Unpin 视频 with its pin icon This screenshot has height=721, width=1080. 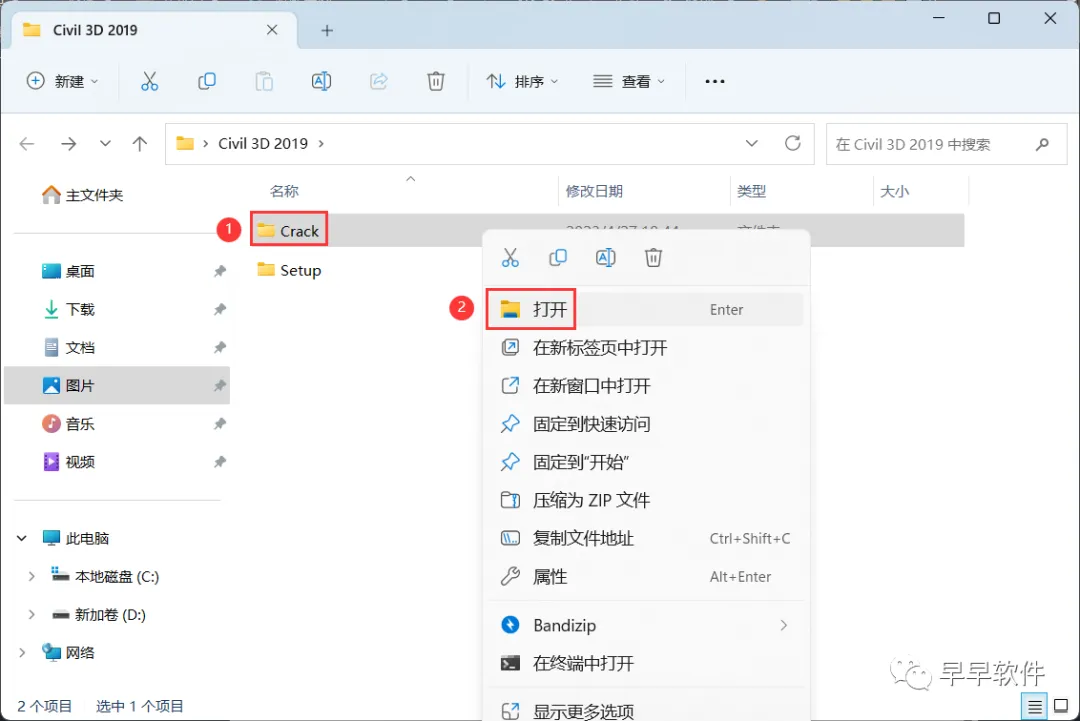(x=220, y=461)
